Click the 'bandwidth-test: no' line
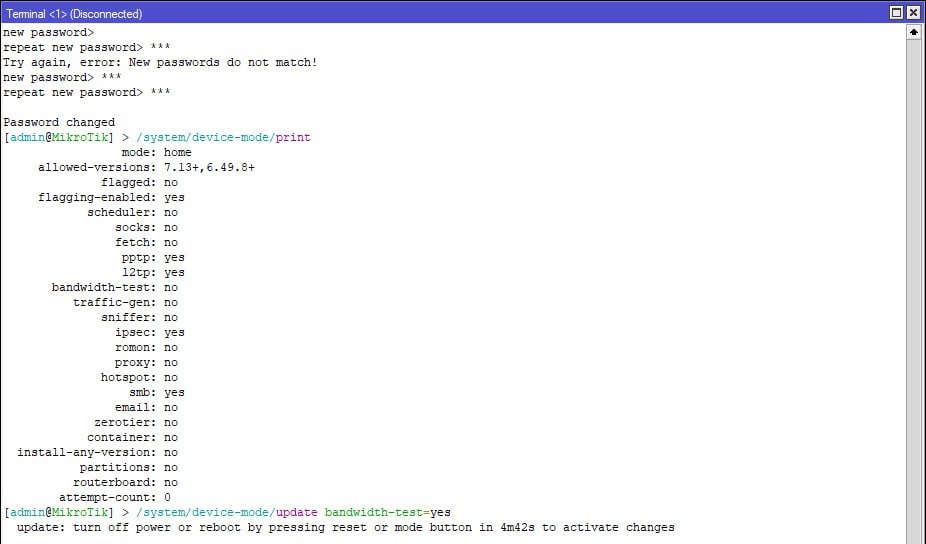Viewport: 926px width, 544px height. tap(115, 288)
